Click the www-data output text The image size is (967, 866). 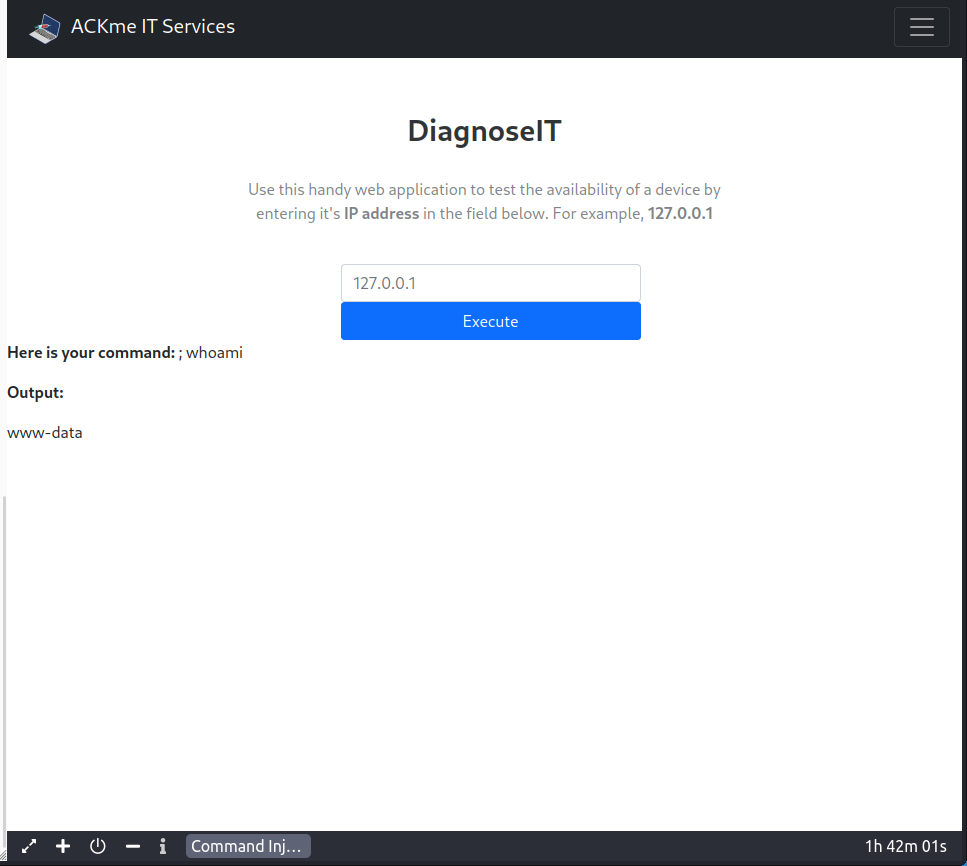point(45,433)
